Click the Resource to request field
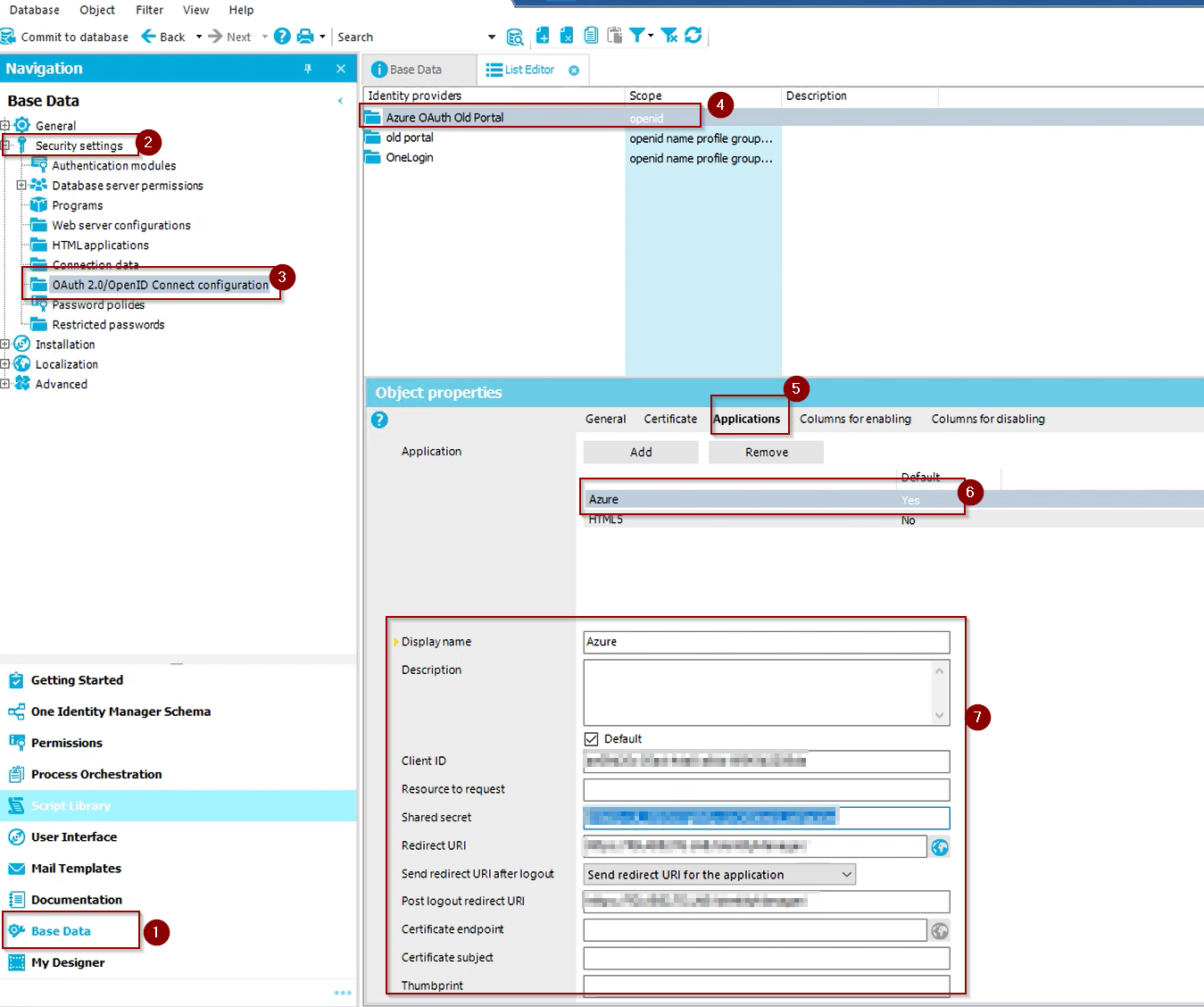 pyautogui.click(x=766, y=790)
